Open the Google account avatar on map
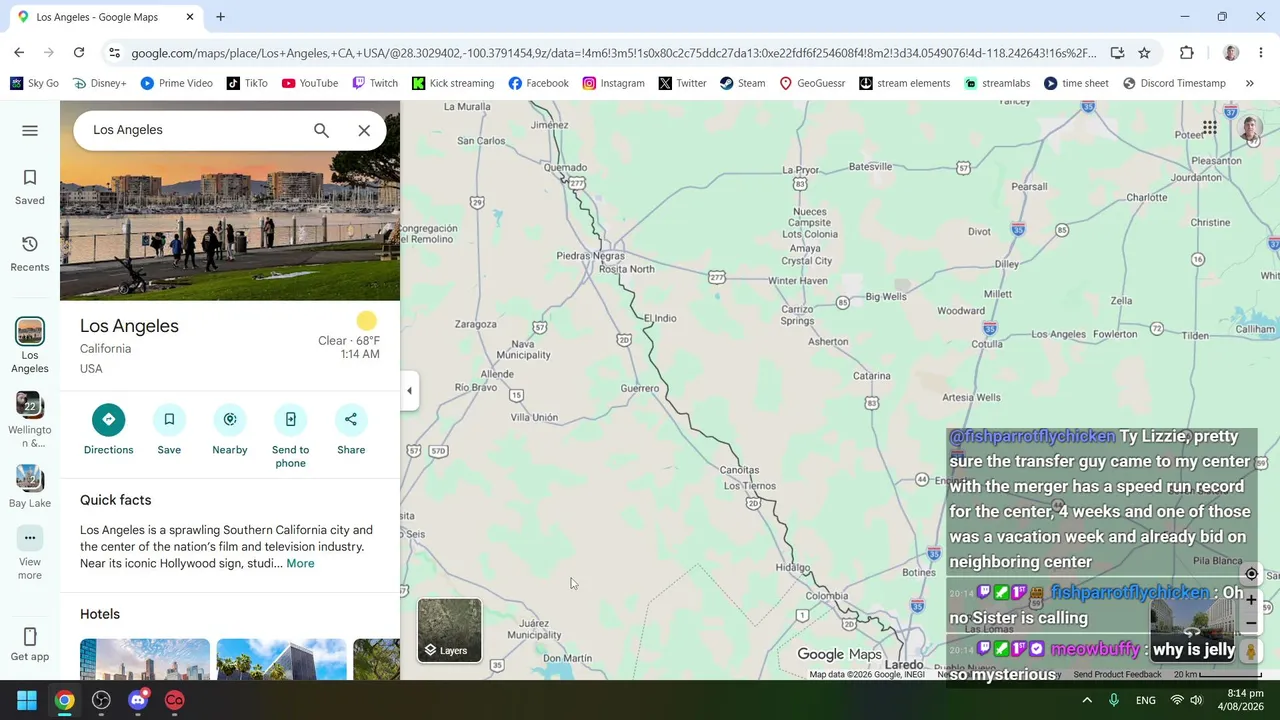Screen dimensions: 1280x720 coord(1250,128)
